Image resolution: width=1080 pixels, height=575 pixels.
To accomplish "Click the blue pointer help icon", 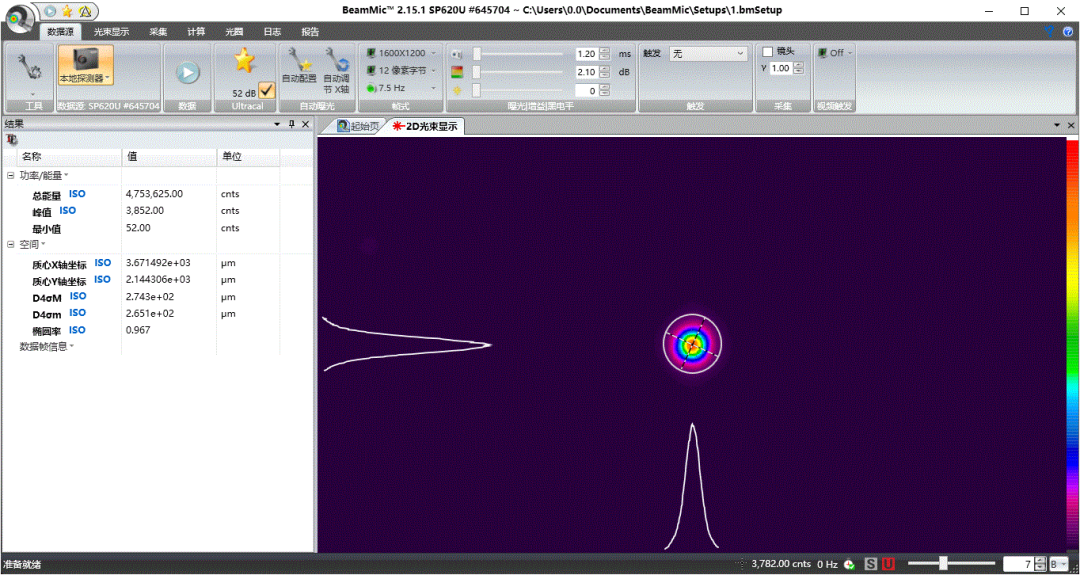I will (1049, 31).
